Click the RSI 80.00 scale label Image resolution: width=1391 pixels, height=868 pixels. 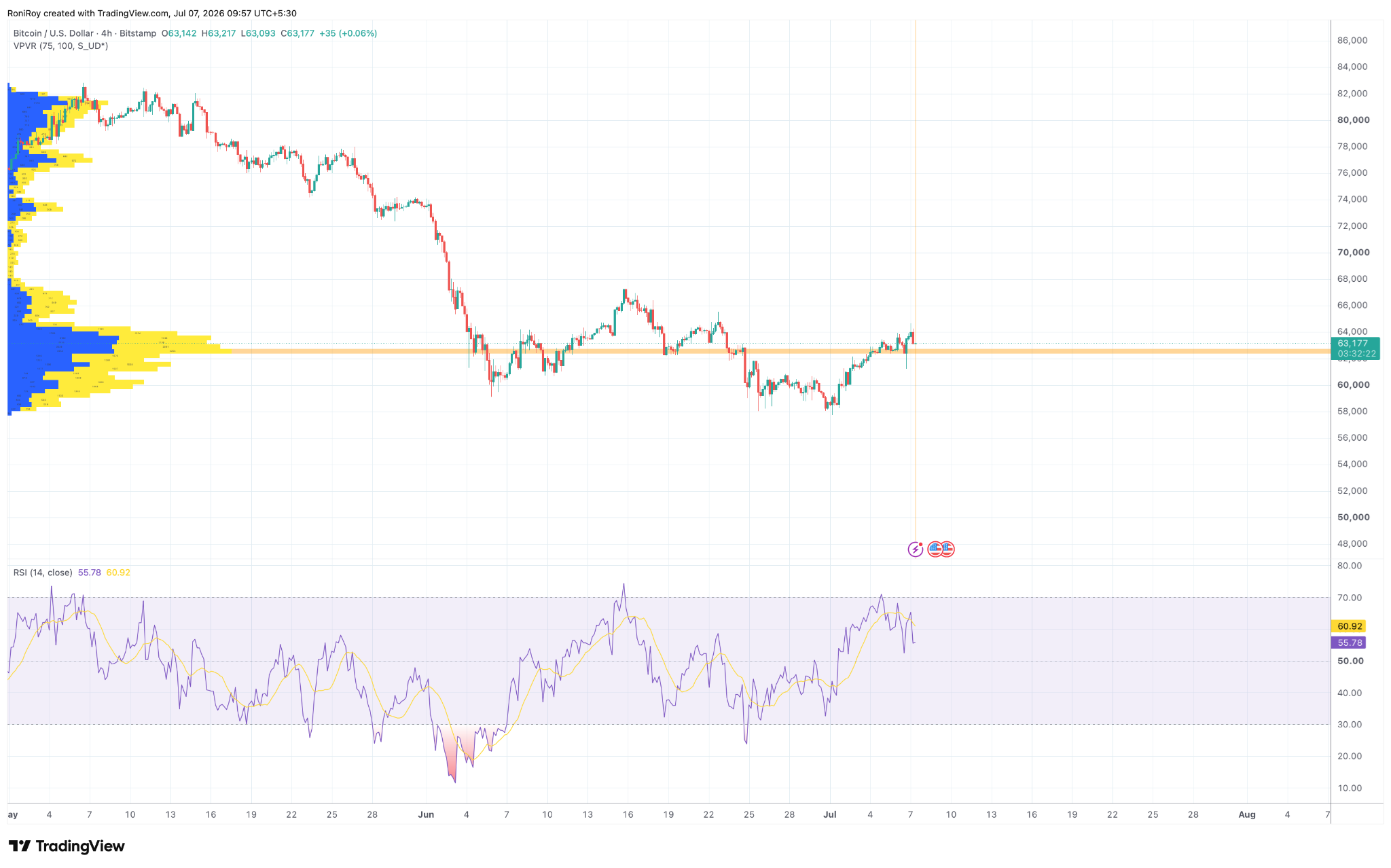(x=1350, y=566)
